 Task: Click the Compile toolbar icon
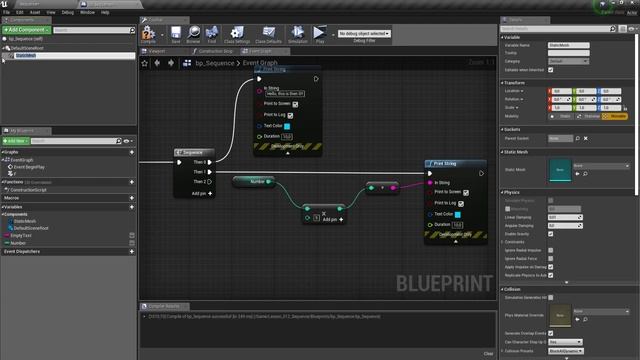pyautogui.click(x=148, y=34)
